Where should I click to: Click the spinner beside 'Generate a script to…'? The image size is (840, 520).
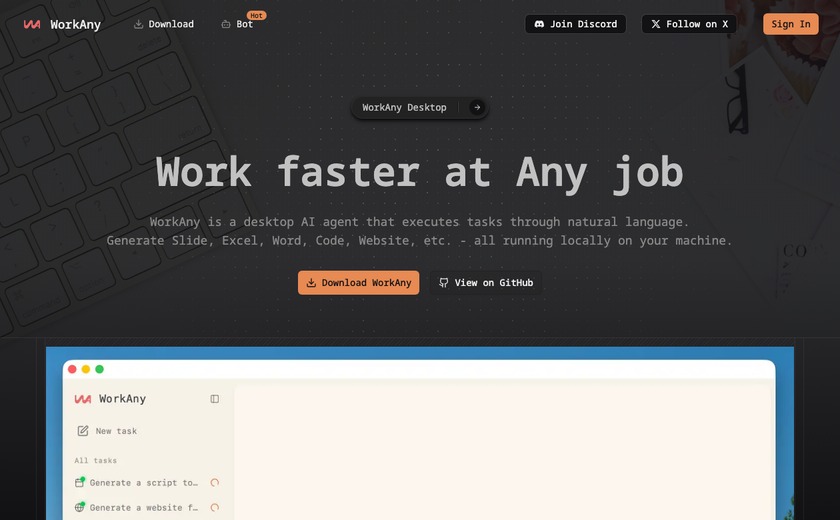click(215, 483)
